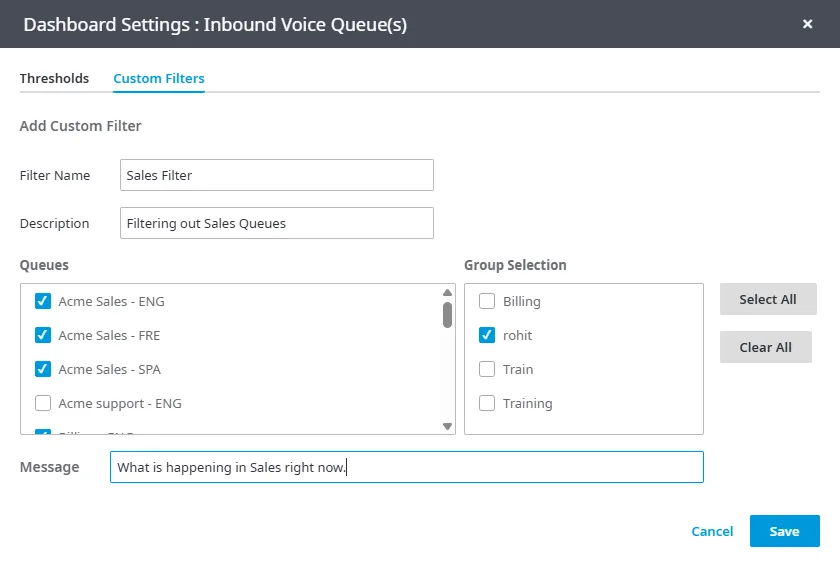Check the Train group checkbox
The height and width of the screenshot is (571, 840).
click(486, 369)
